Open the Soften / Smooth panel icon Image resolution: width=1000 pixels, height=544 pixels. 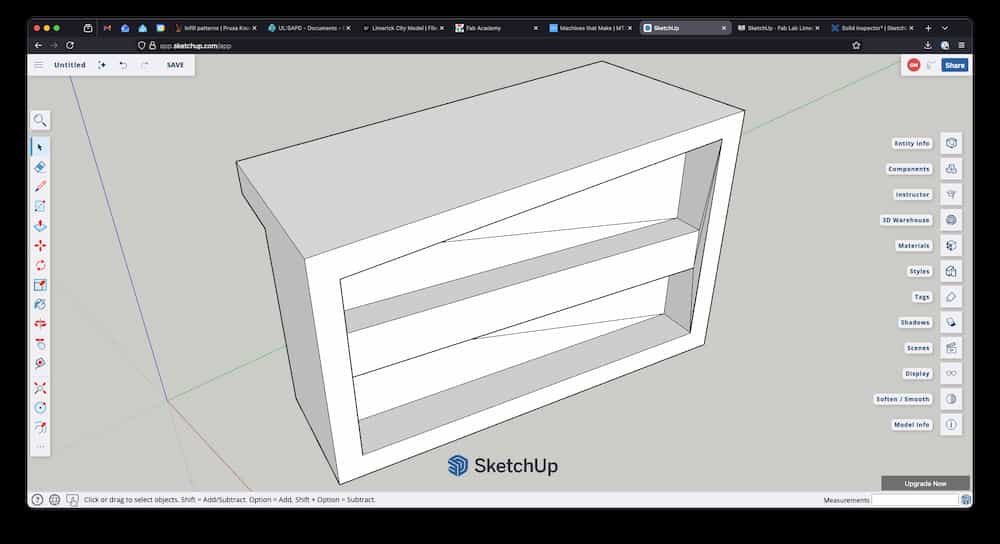coord(951,399)
